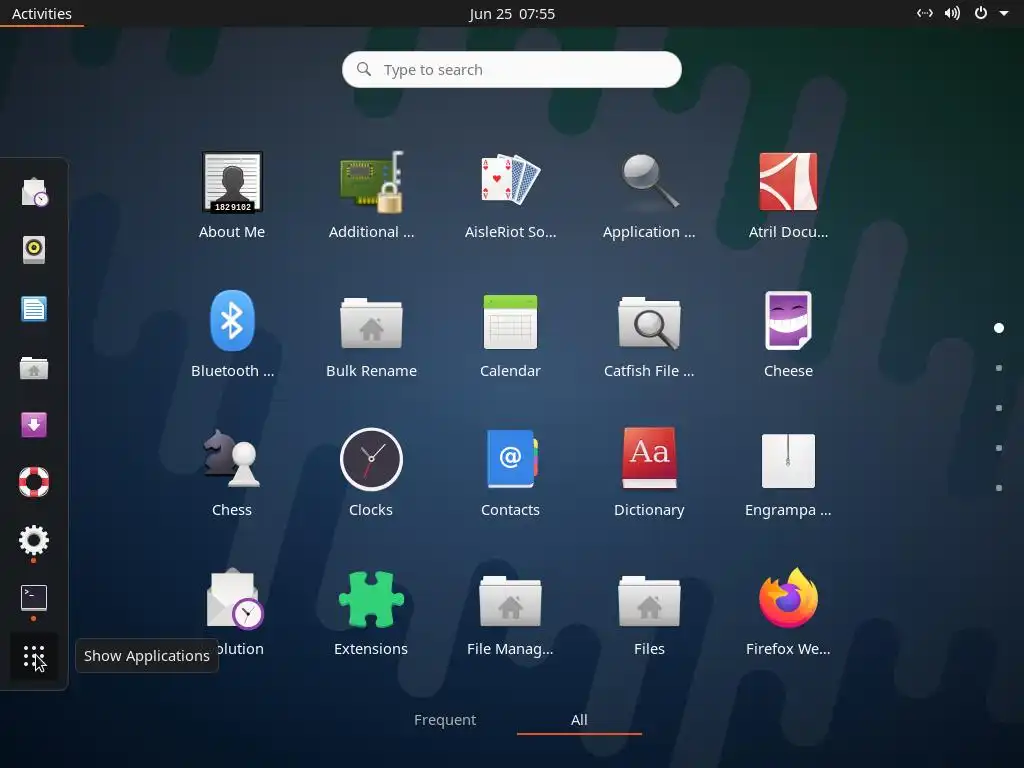Jump to fourth app page dot
The height and width of the screenshot is (768, 1024).
pyautogui.click(x=999, y=448)
